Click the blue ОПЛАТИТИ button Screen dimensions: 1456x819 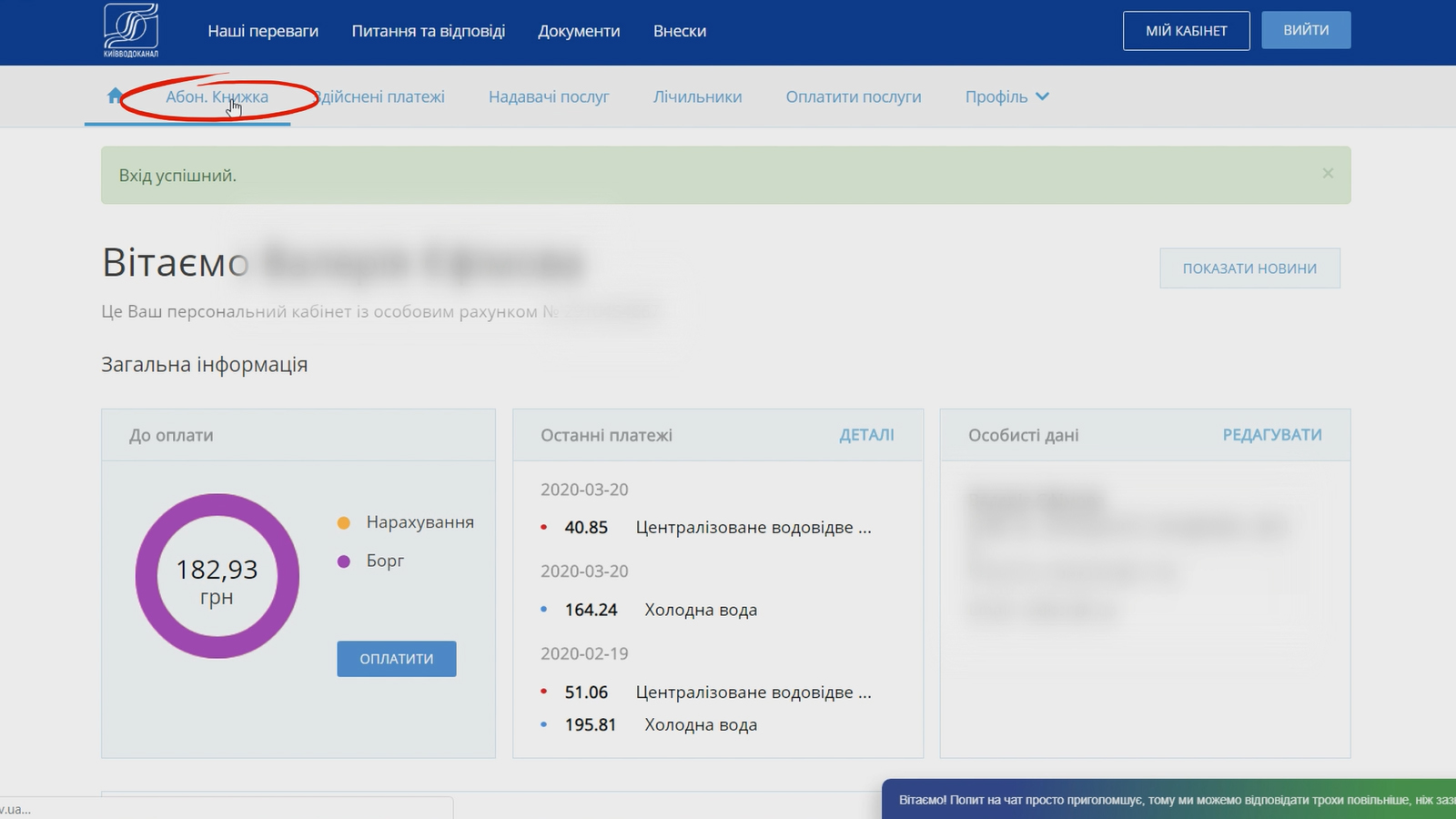click(x=397, y=659)
